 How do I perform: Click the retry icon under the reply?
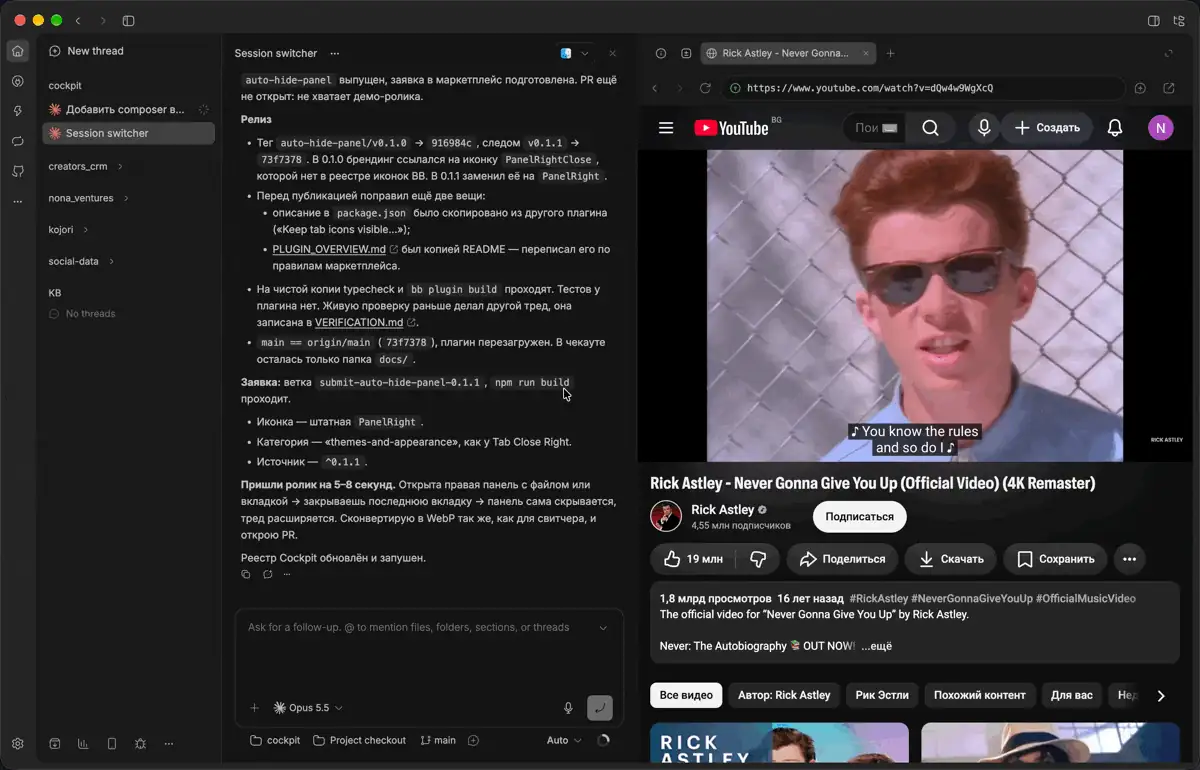coord(268,574)
